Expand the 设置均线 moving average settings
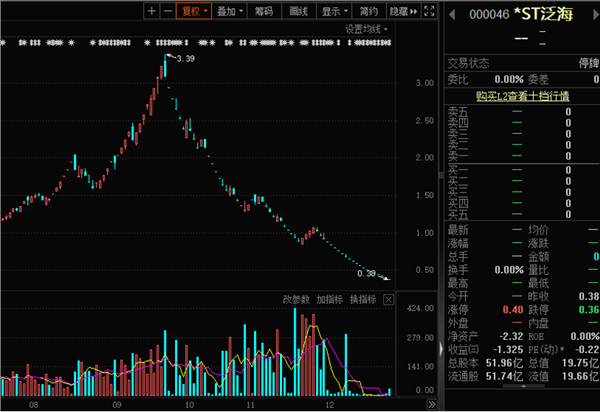 [x=367, y=29]
